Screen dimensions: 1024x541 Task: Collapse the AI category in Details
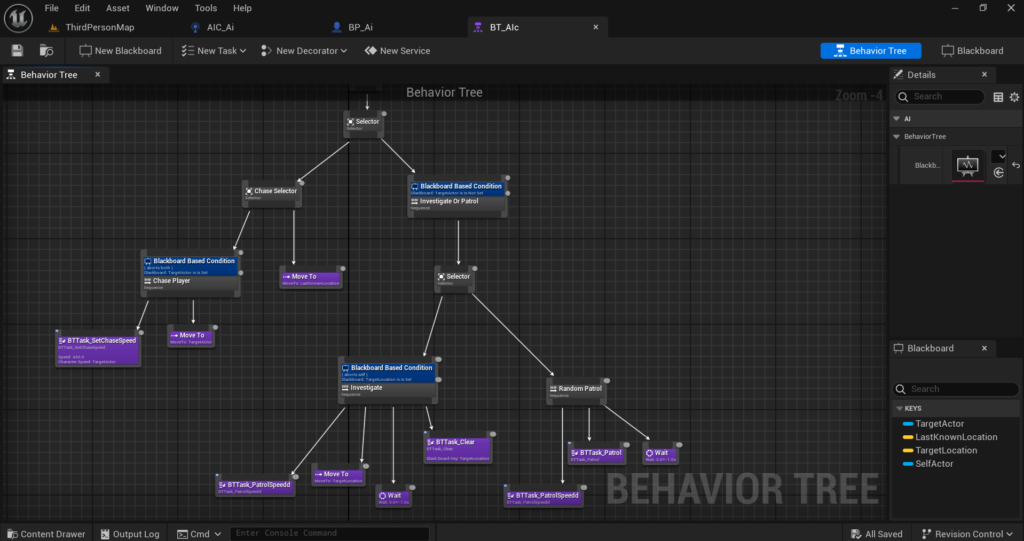tap(897, 119)
